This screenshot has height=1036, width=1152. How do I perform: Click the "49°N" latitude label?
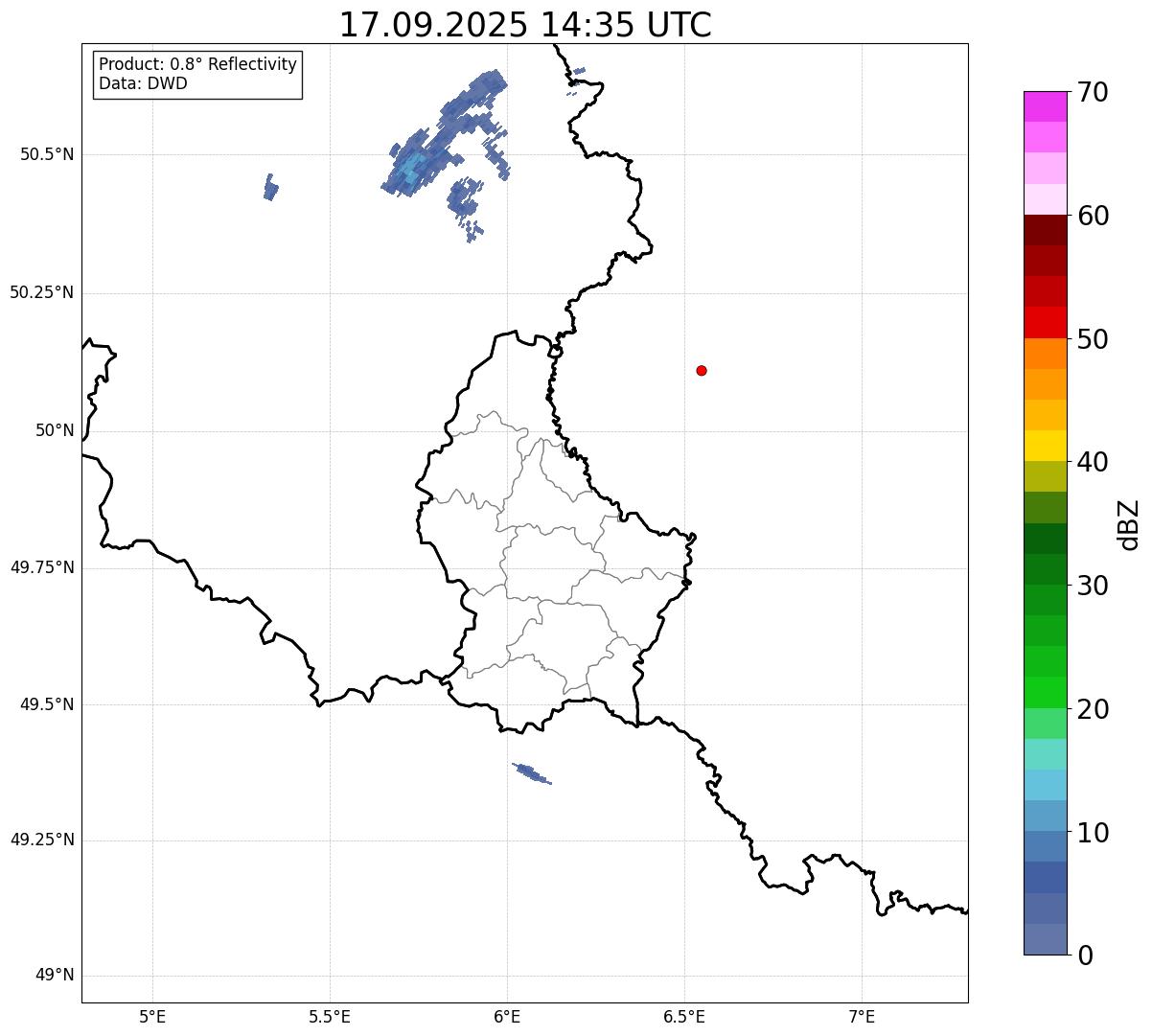(x=55, y=976)
